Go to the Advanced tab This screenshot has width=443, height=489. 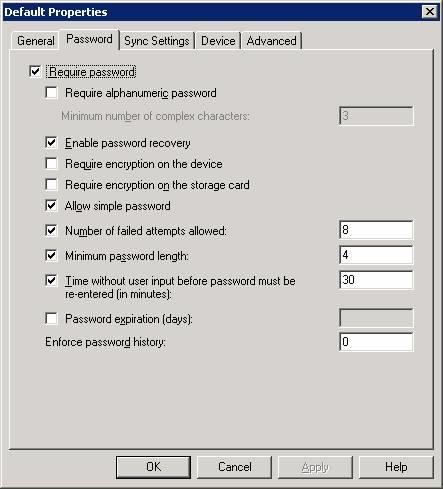click(271, 41)
